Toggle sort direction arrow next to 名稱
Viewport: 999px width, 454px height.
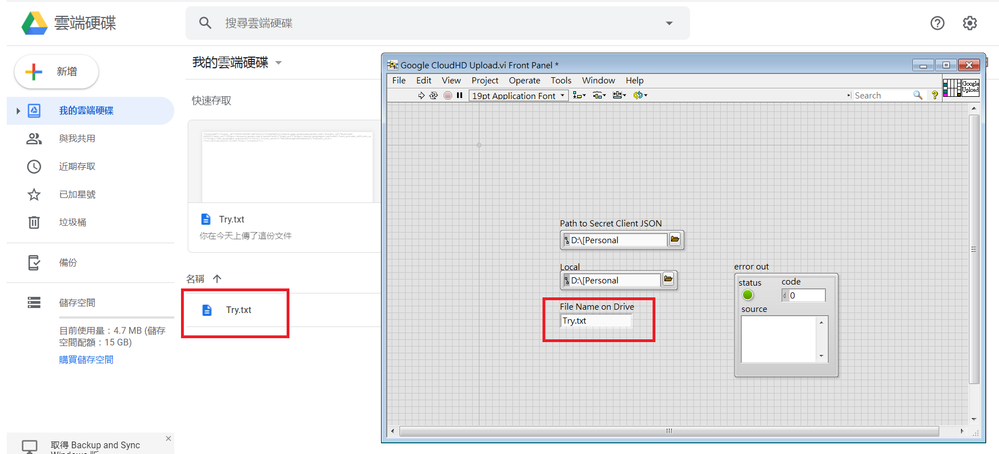(217, 279)
